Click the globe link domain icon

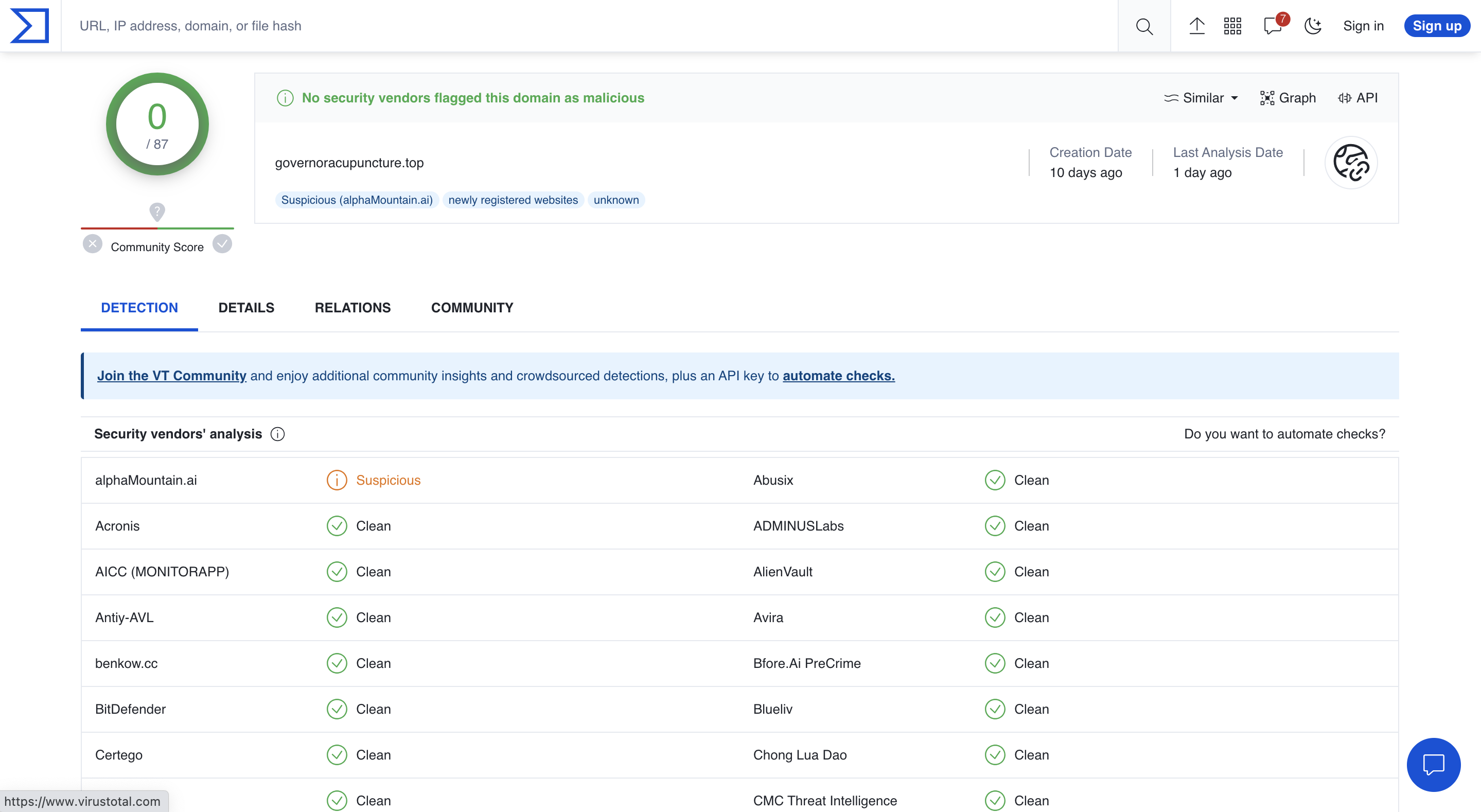click(1351, 163)
